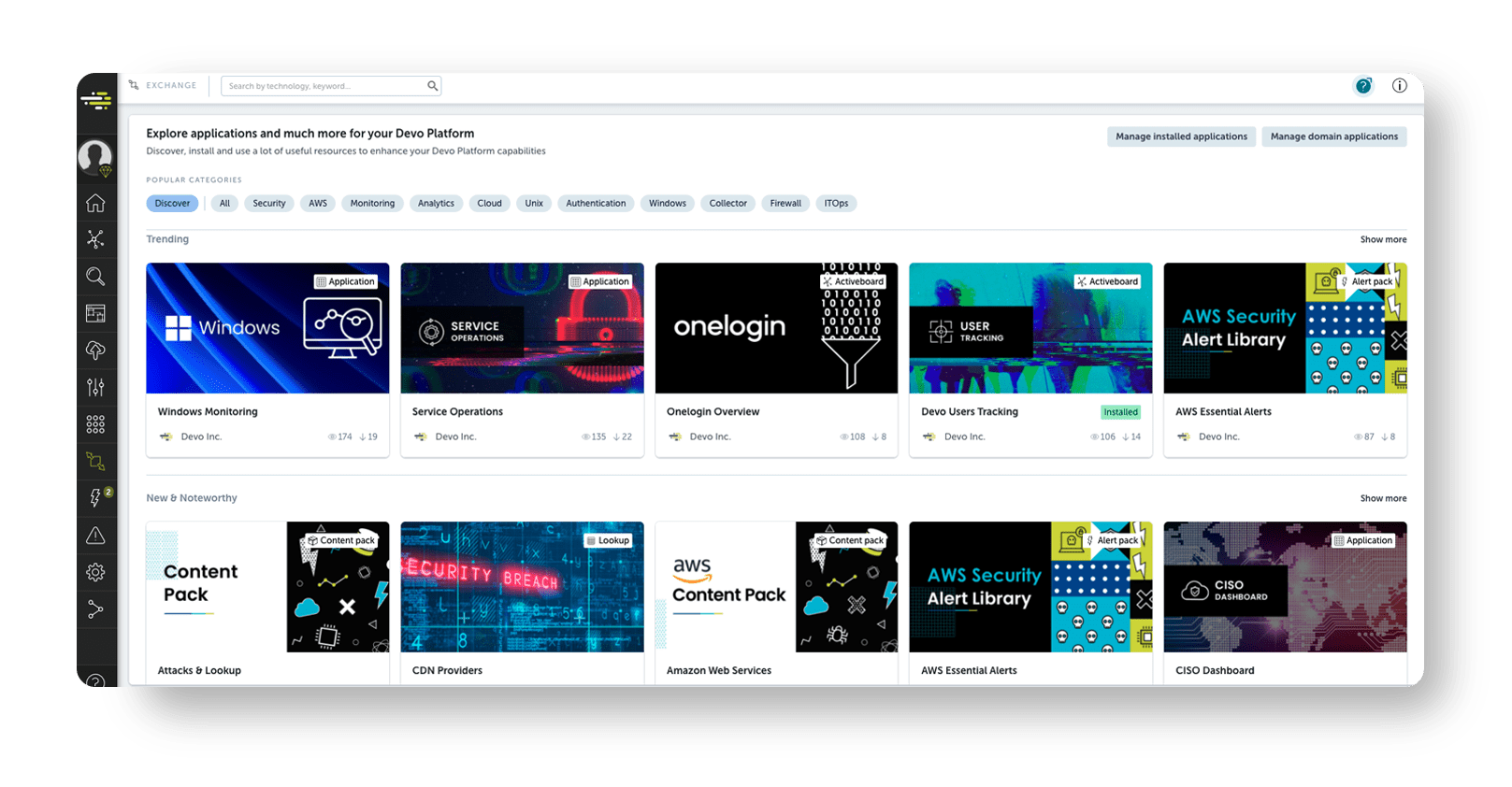Viewport: 1512px width, 787px height.
Task: Click the Application tag on Windows Monitoring card
Action: [x=346, y=282]
